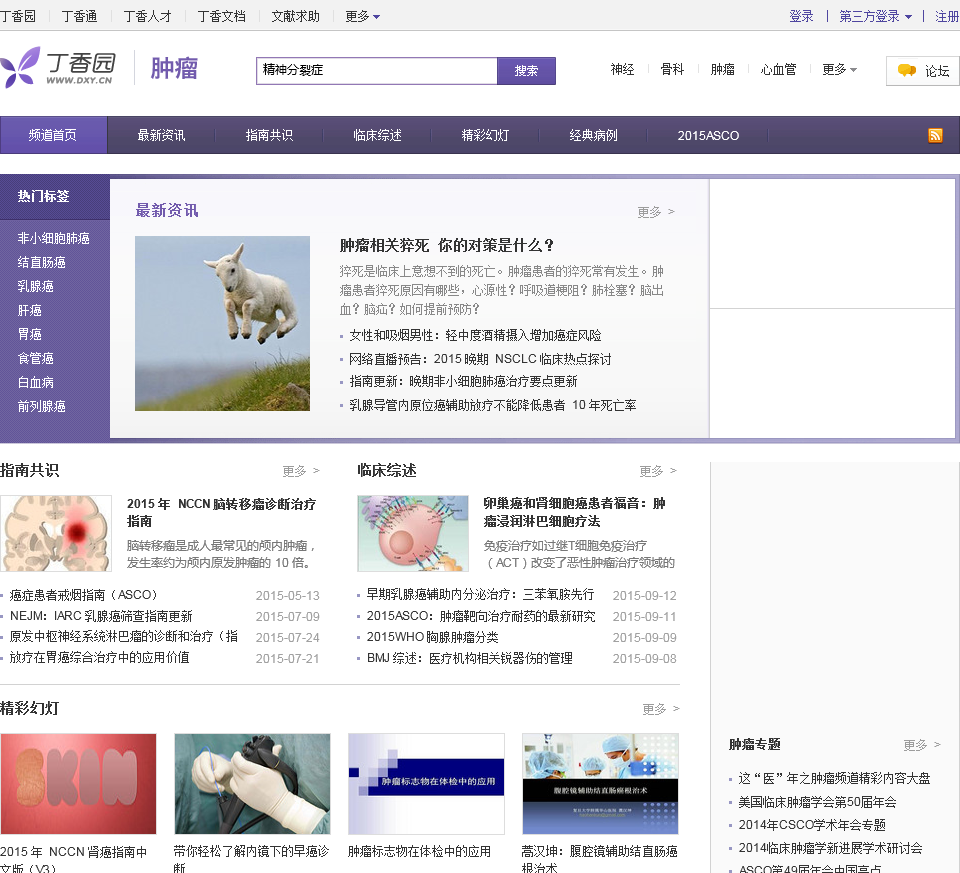Image resolution: width=960 pixels, height=873 pixels.
Task: Open the 肿瘤相关猝死 headline article
Action: [x=447, y=245]
